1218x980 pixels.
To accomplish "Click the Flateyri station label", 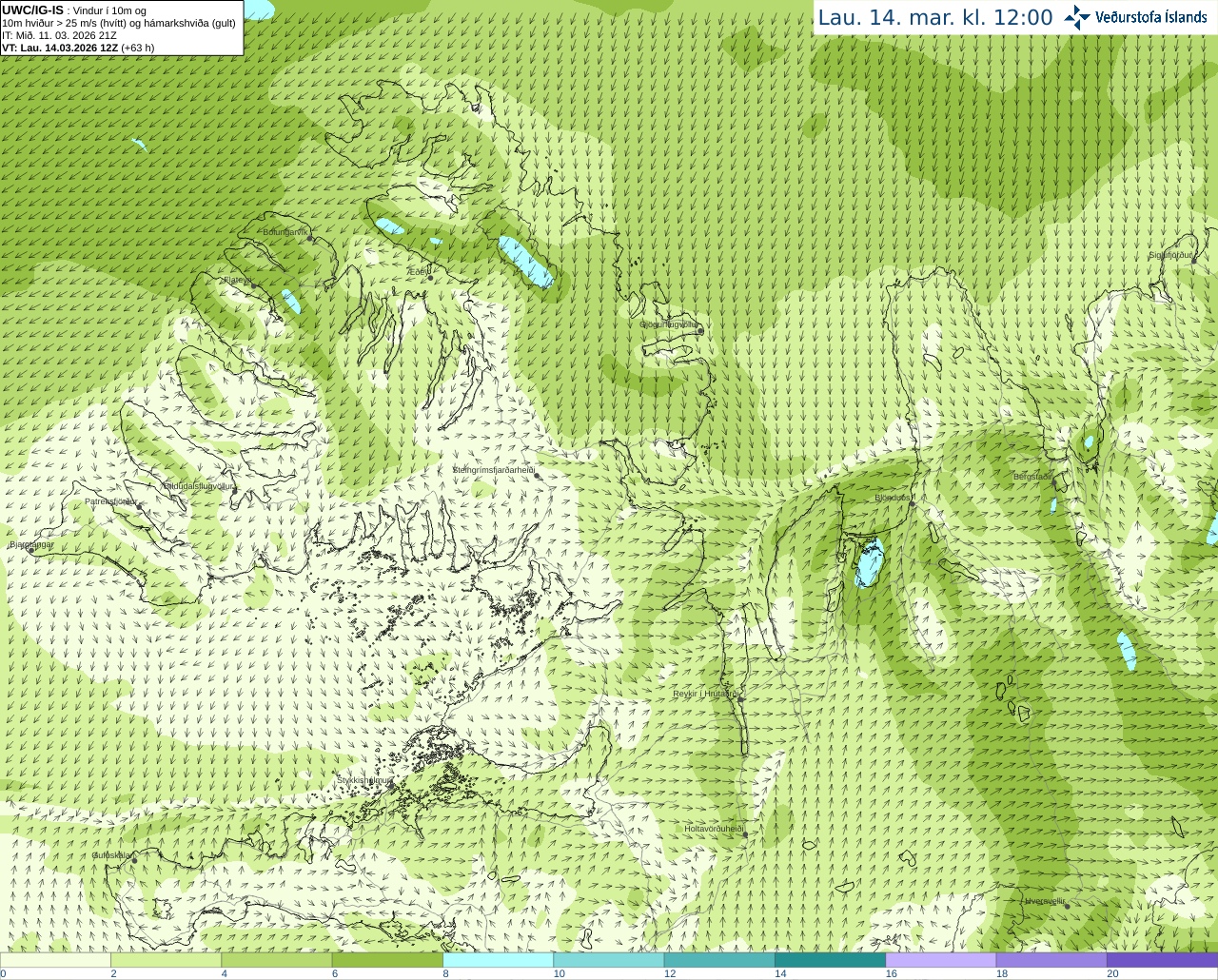I will (x=237, y=280).
